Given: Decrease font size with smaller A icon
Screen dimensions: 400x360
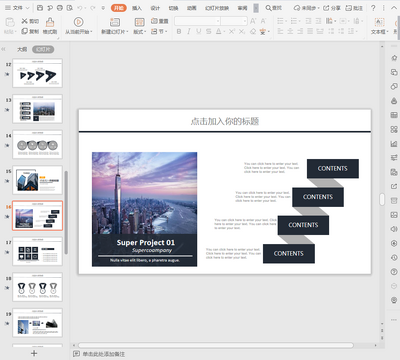Looking at the screenshot, I should coord(263,21).
